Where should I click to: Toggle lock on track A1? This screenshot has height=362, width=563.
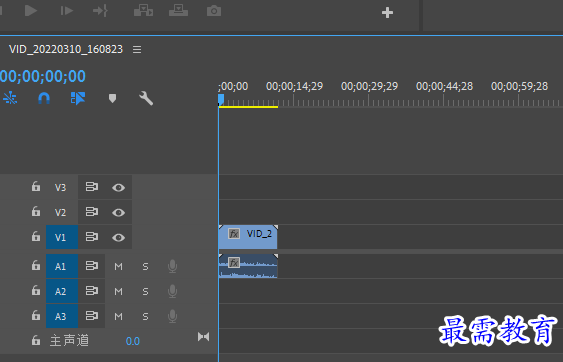36,265
